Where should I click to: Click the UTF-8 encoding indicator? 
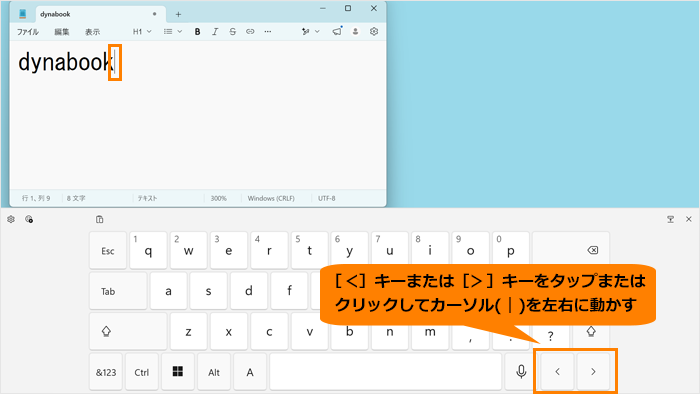[326, 198]
